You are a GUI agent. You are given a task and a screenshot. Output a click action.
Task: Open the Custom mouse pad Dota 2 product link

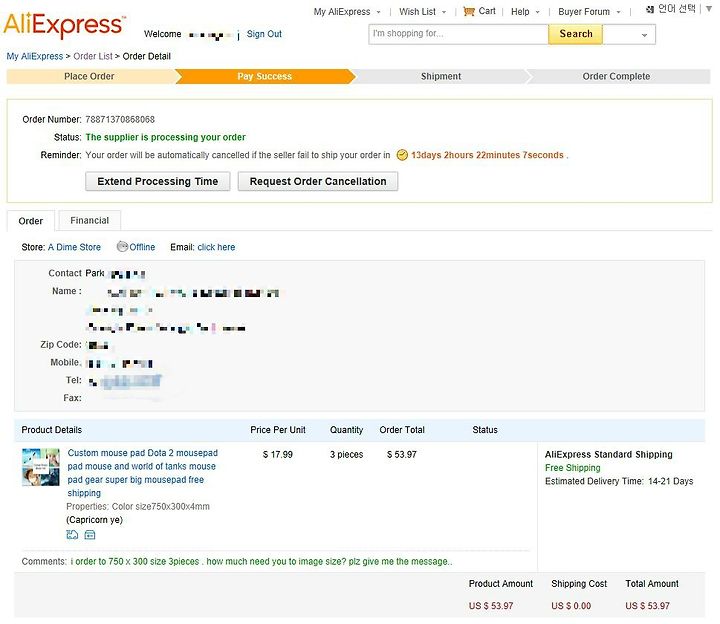(x=142, y=473)
